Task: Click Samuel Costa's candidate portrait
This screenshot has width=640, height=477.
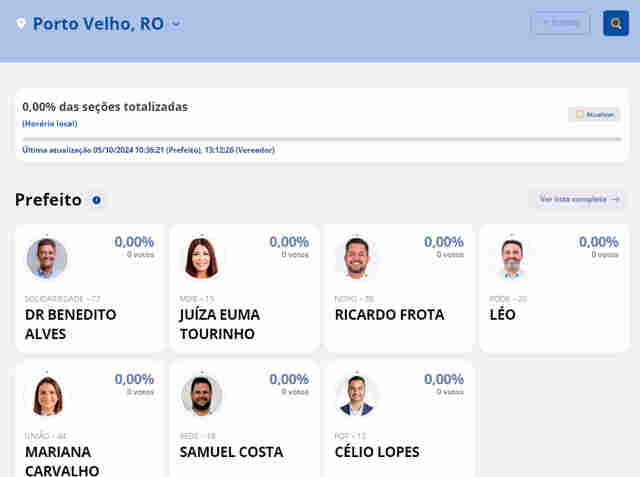Action: coord(201,395)
